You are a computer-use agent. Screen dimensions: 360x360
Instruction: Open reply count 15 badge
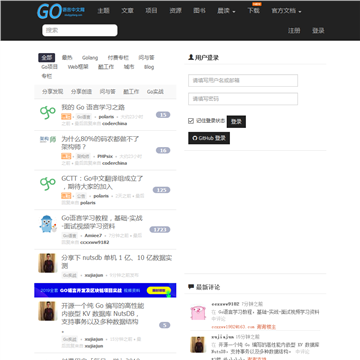coord(163,115)
